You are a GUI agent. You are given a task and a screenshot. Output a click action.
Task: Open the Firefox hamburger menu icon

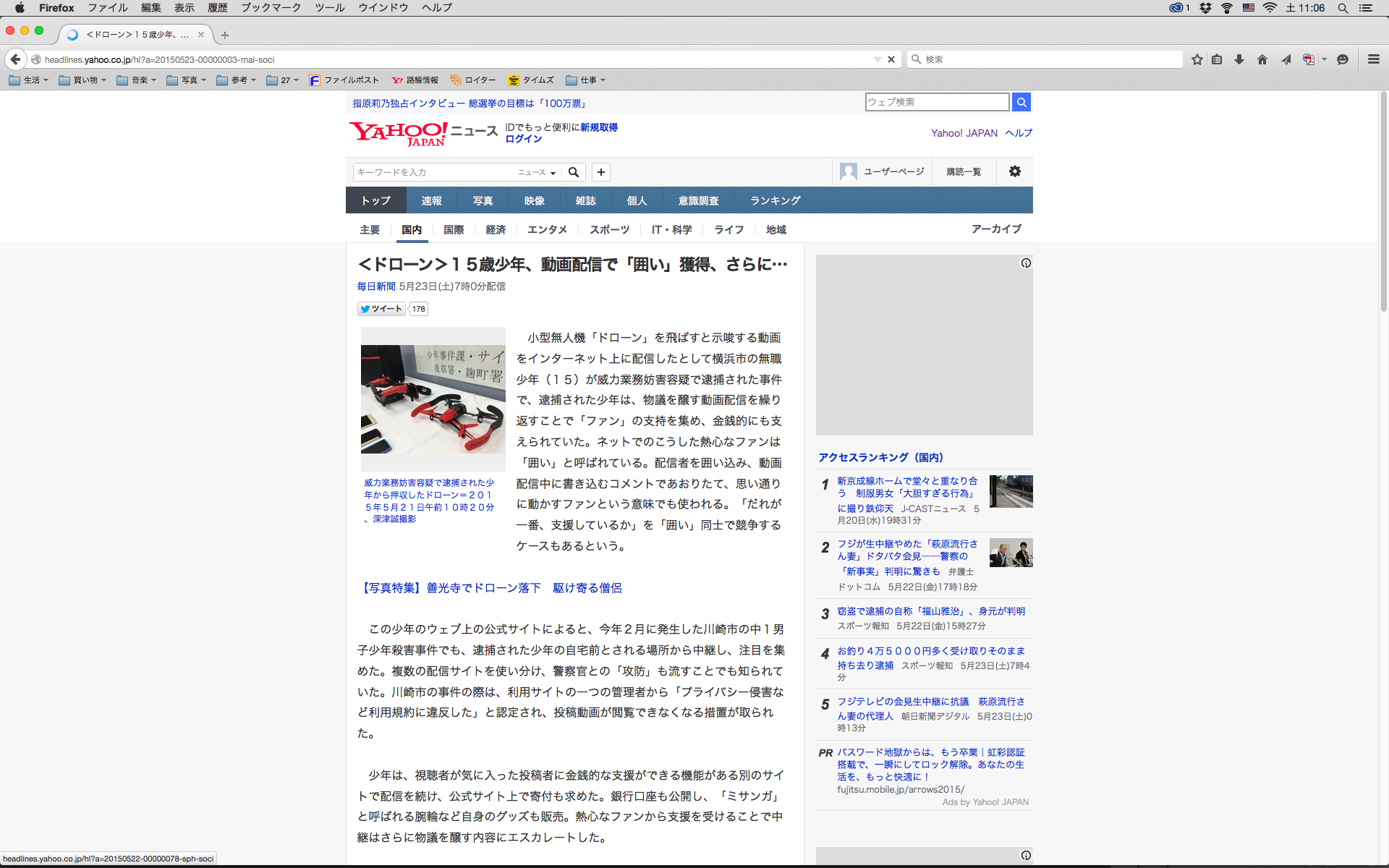(x=1373, y=59)
